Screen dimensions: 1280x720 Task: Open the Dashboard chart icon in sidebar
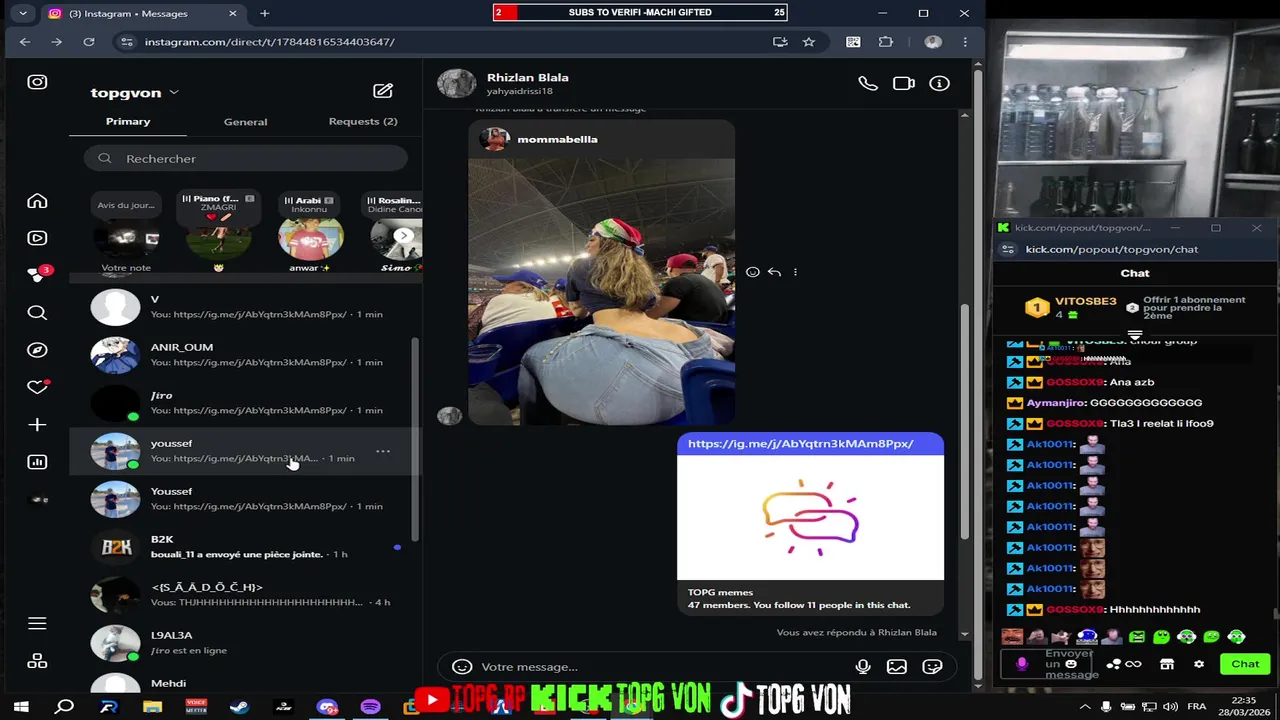pos(37,462)
